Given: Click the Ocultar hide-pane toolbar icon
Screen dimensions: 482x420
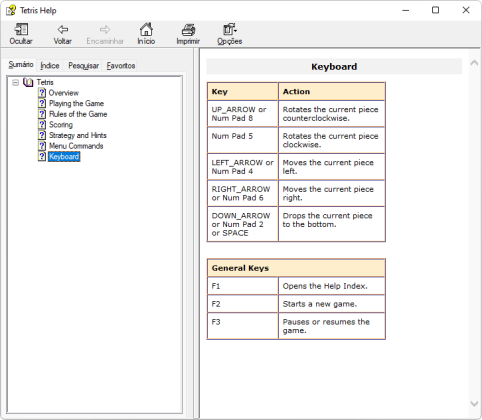Looking at the screenshot, I should click(21, 29).
